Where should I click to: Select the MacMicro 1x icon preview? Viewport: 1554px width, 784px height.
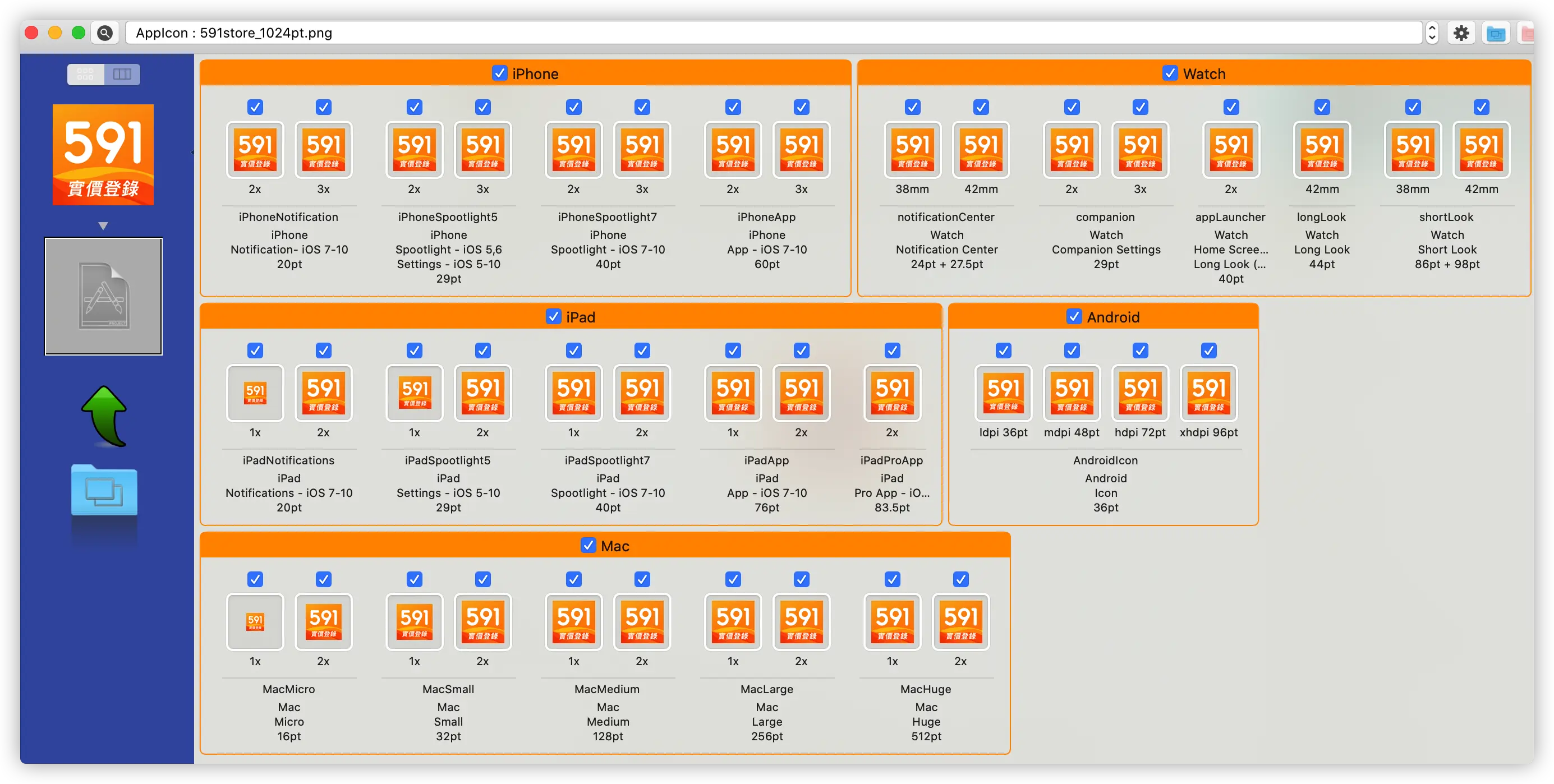tap(255, 622)
